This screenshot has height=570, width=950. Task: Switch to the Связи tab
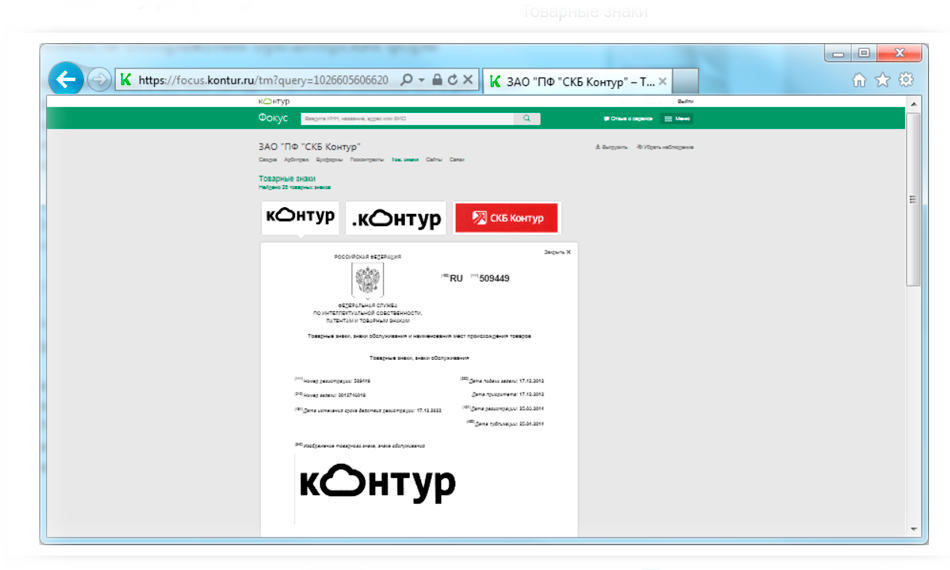tap(457, 160)
